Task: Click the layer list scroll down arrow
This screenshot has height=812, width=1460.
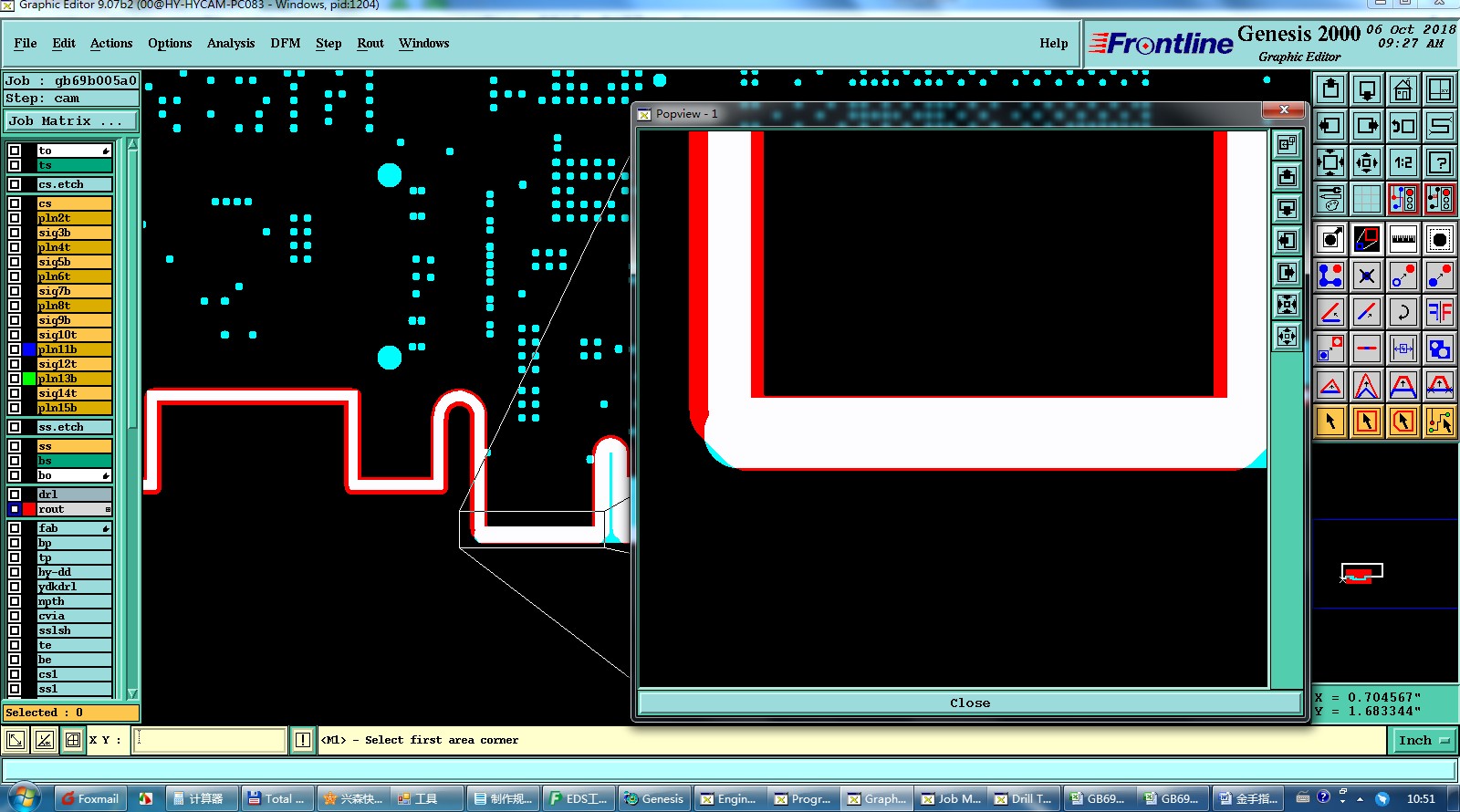Action: [132, 693]
